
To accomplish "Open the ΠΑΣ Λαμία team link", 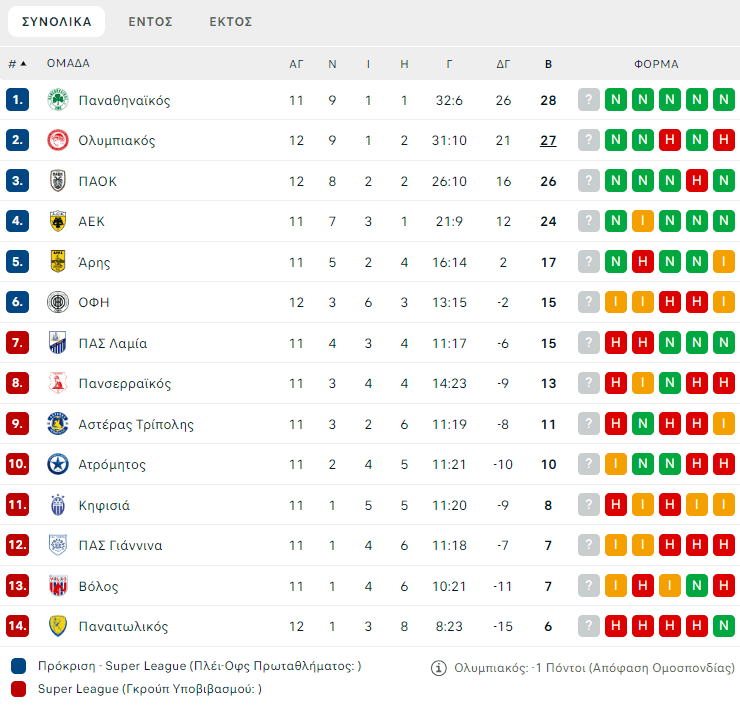I will point(112,343).
